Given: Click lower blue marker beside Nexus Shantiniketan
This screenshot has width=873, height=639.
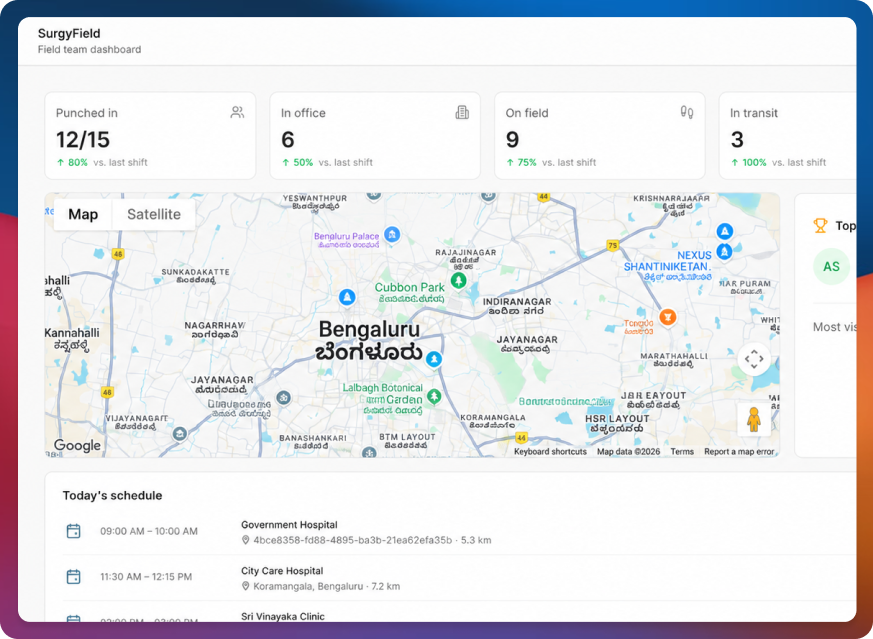Looking at the screenshot, I should (724, 252).
